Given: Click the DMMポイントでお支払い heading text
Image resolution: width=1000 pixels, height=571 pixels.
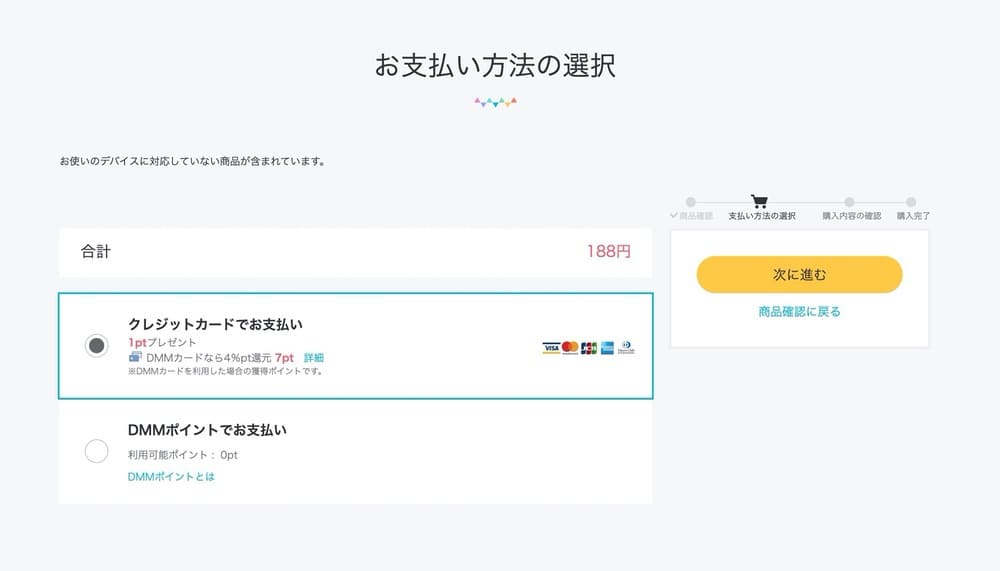Looking at the screenshot, I should [x=207, y=430].
